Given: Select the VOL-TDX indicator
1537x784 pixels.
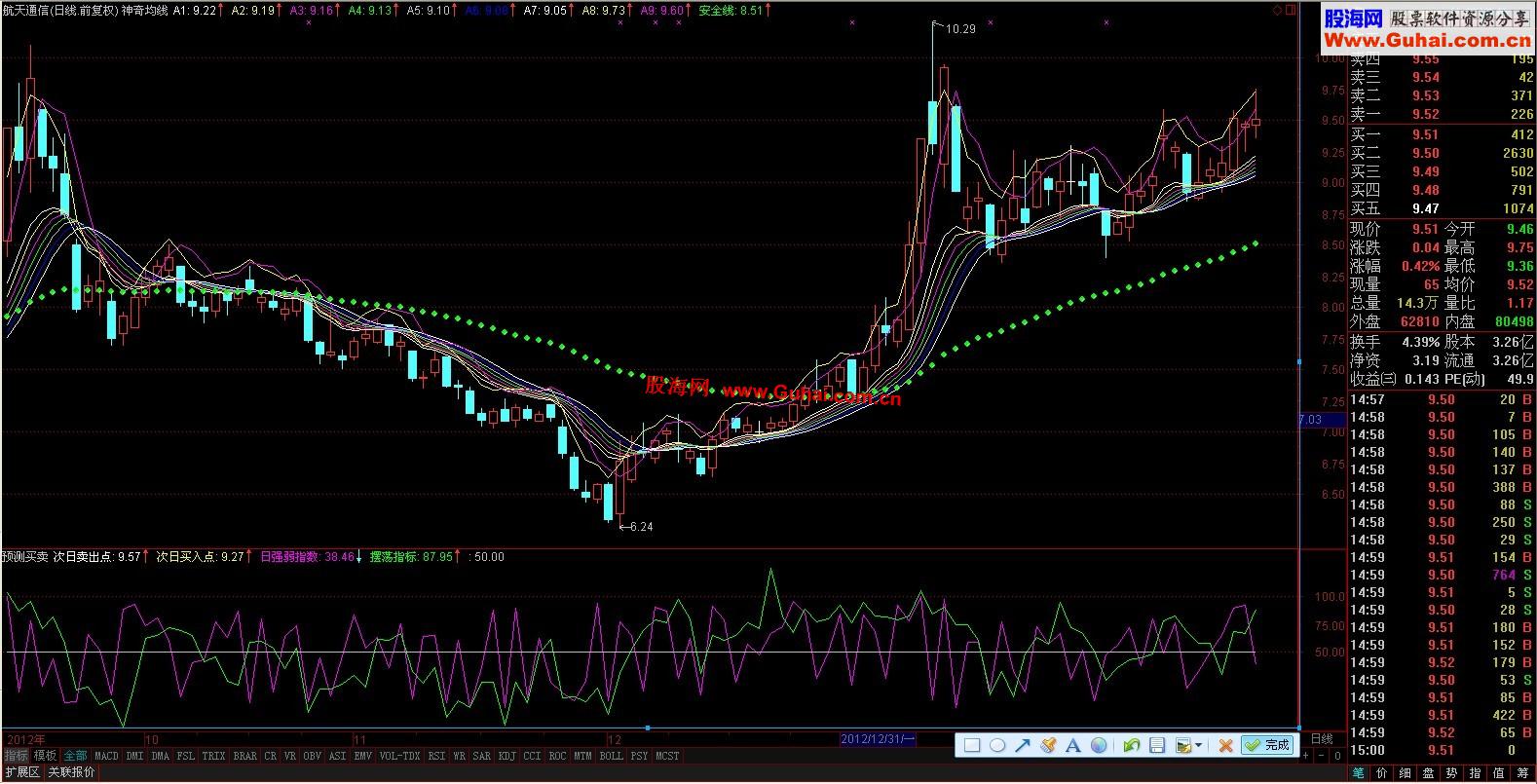Looking at the screenshot, I should tap(399, 756).
